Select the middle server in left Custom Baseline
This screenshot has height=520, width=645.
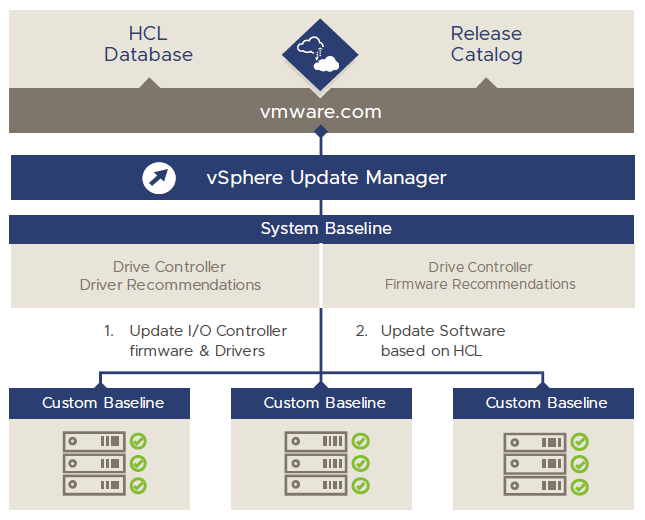94,464
